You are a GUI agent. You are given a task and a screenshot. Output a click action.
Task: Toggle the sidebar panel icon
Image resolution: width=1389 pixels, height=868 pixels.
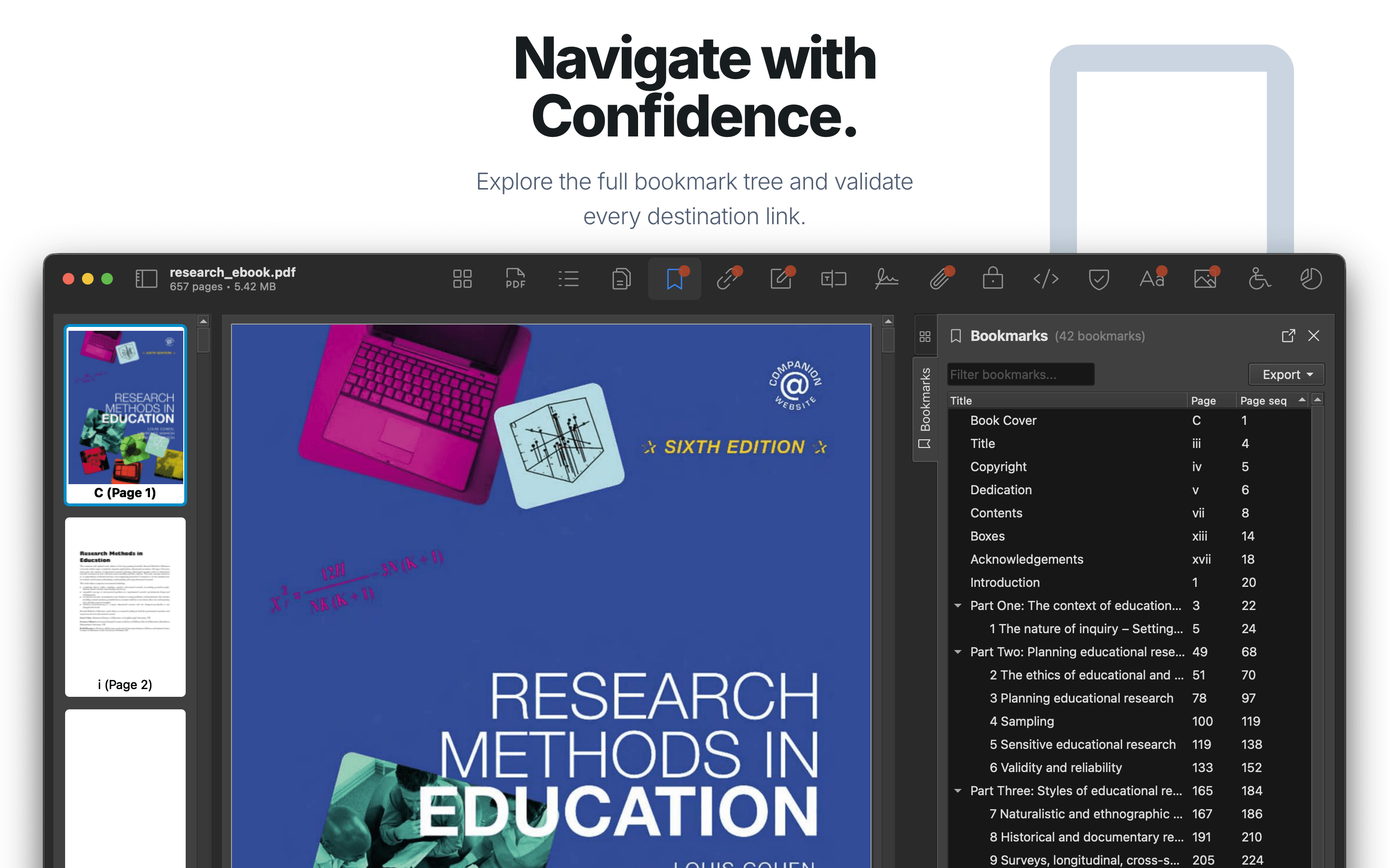146,279
